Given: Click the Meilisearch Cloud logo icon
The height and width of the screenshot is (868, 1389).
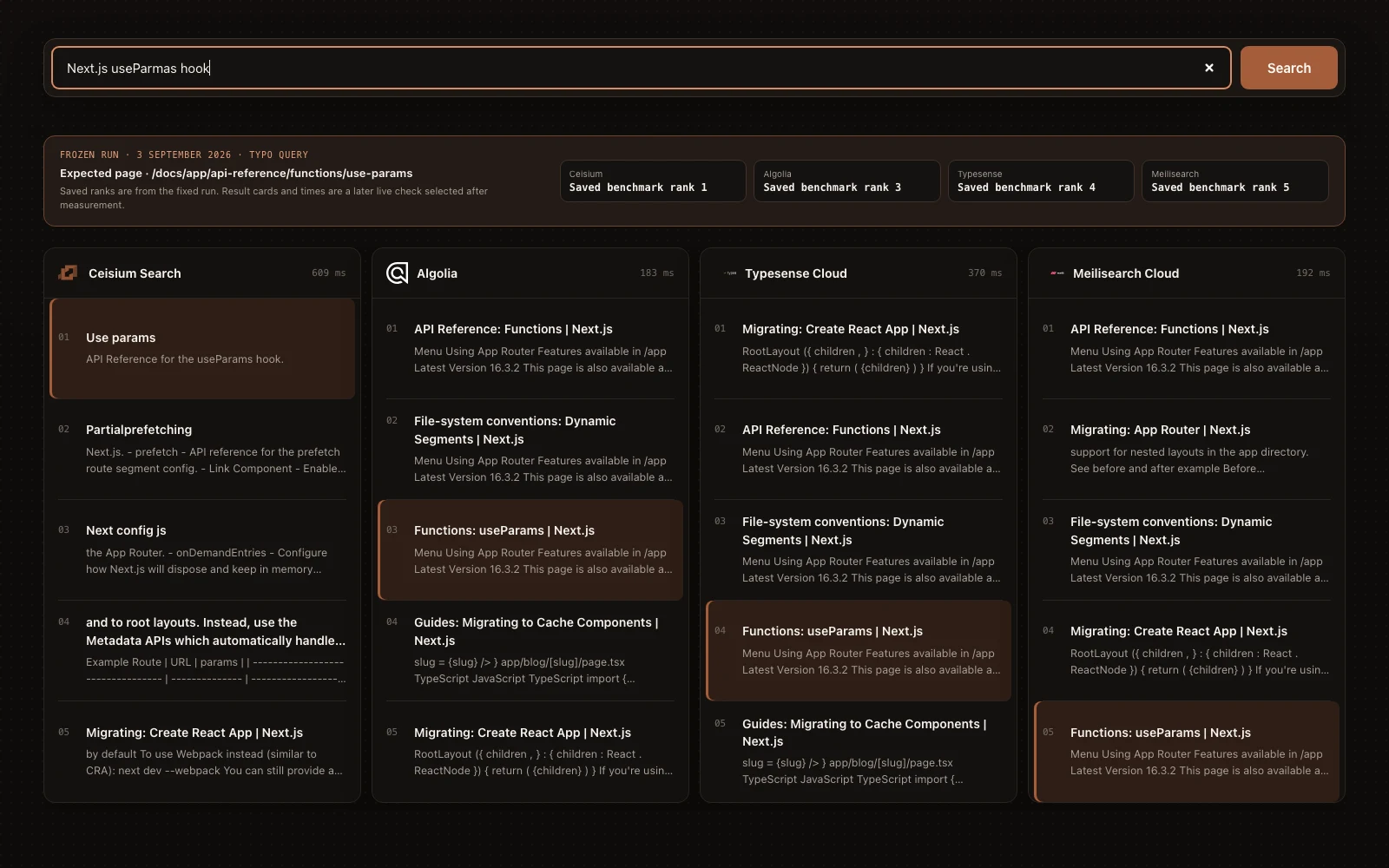Looking at the screenshot, I should click(1057, 273).
